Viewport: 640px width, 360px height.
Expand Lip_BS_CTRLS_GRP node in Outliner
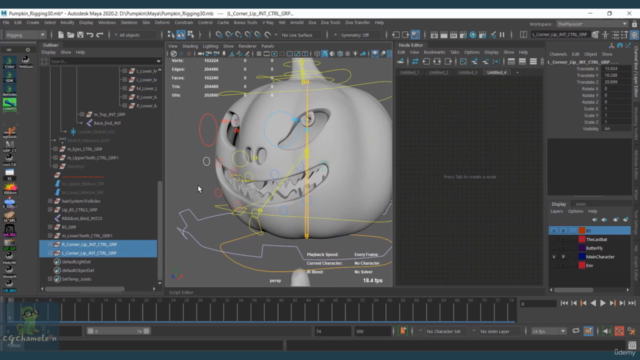(x=50, y=209)
